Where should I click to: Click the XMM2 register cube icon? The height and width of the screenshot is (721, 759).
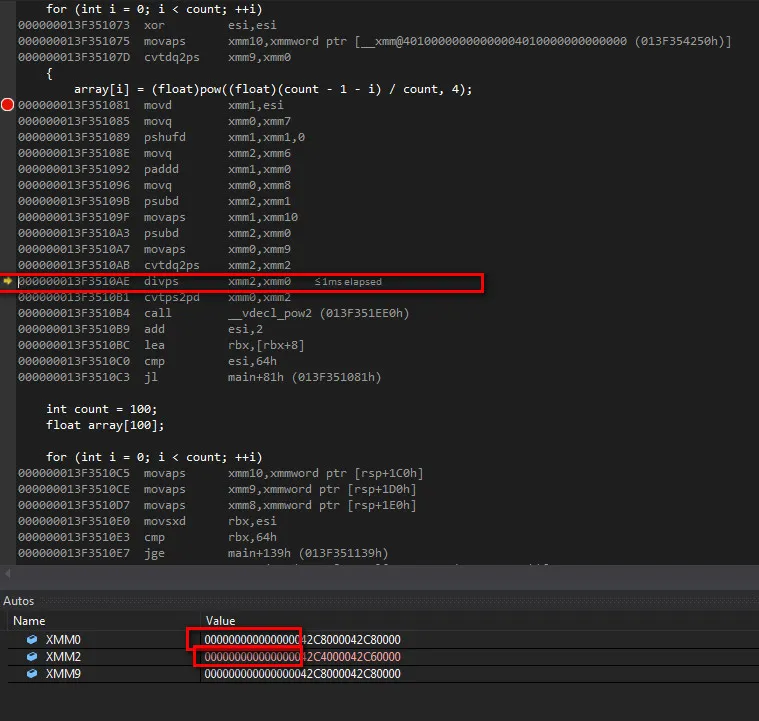pyautogui.click(x=32, y=657)
